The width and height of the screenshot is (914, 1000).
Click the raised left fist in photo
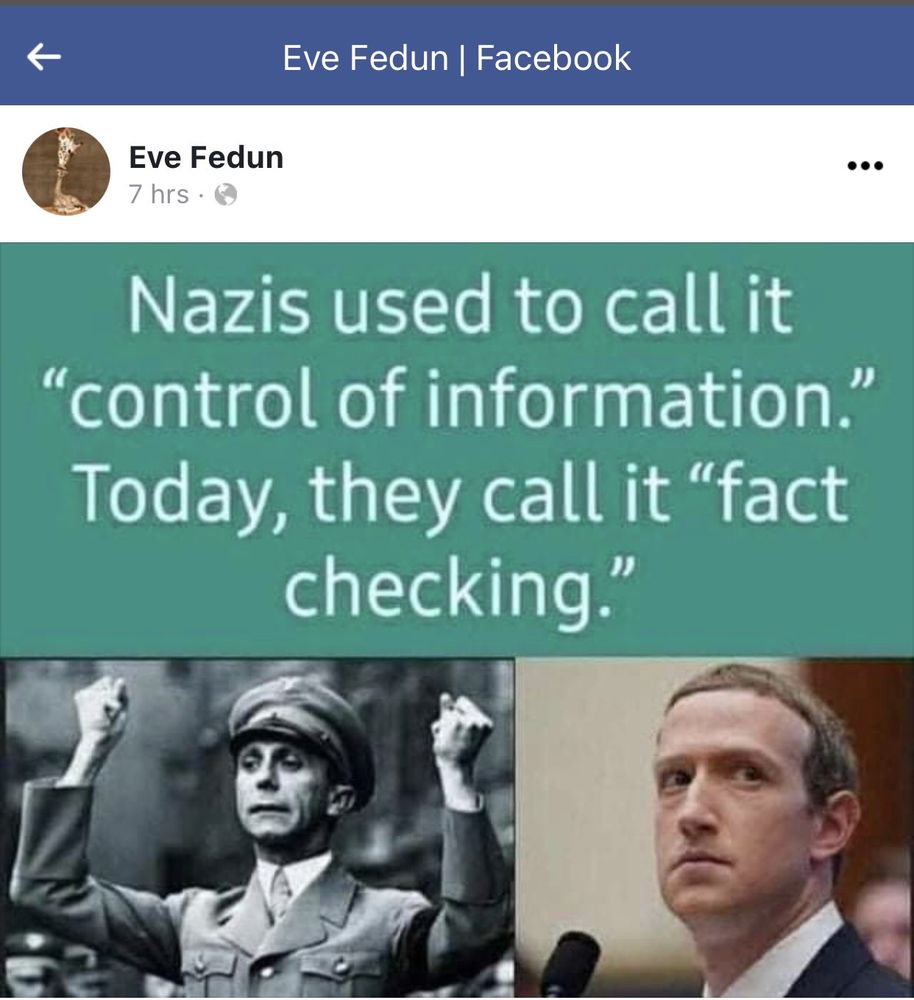[100, 709]
